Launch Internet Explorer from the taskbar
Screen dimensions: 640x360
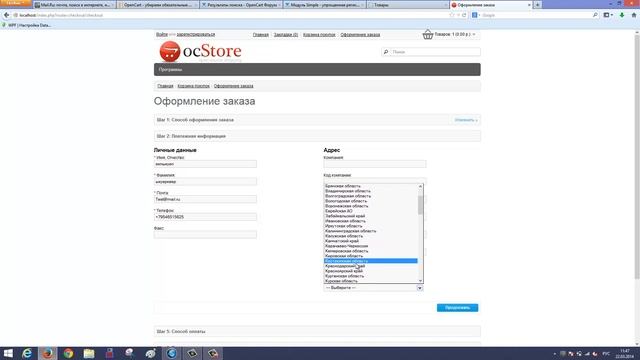click(x=27, y=353)
